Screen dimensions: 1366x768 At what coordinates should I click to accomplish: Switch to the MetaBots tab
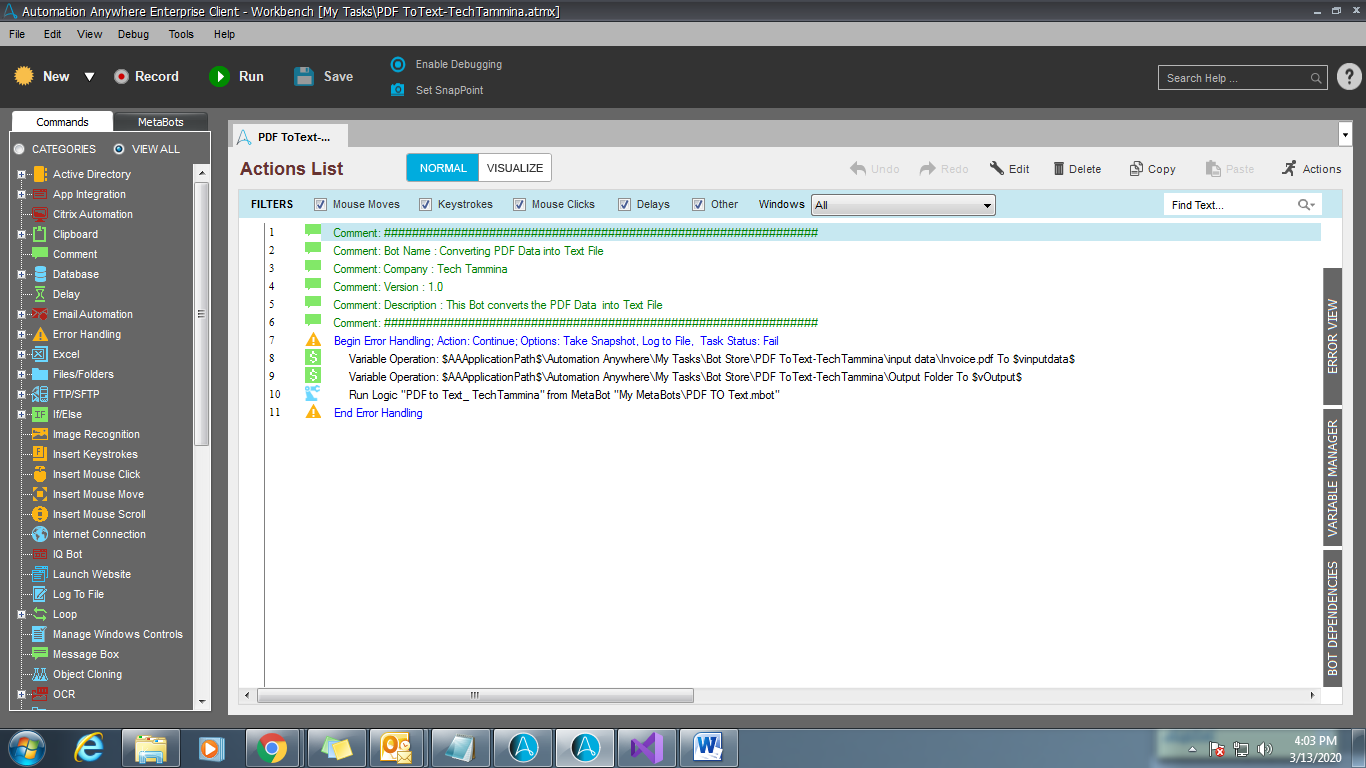(x=161, y=122)
